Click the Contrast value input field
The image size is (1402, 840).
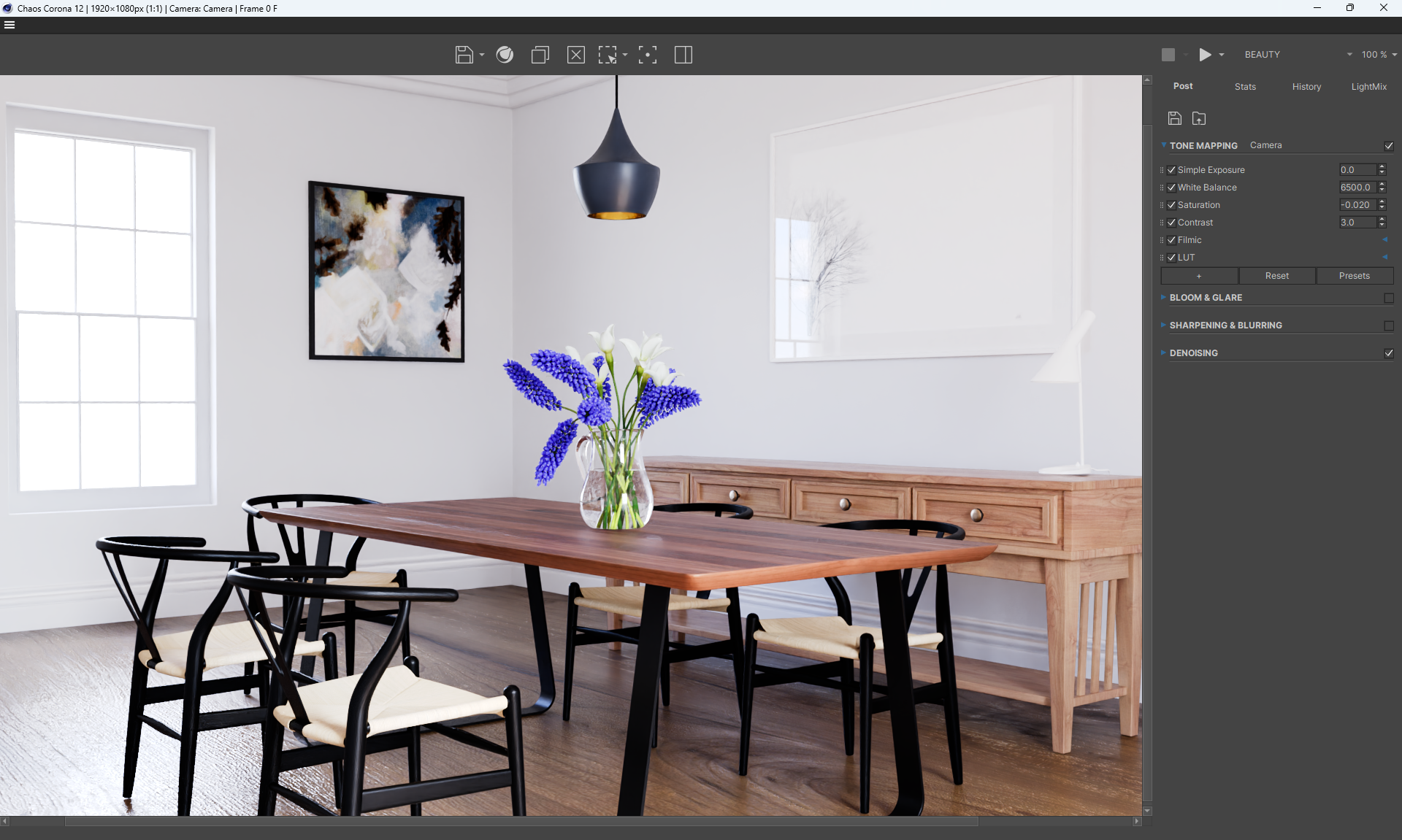pyautogui.click(x=1357, y=223)
